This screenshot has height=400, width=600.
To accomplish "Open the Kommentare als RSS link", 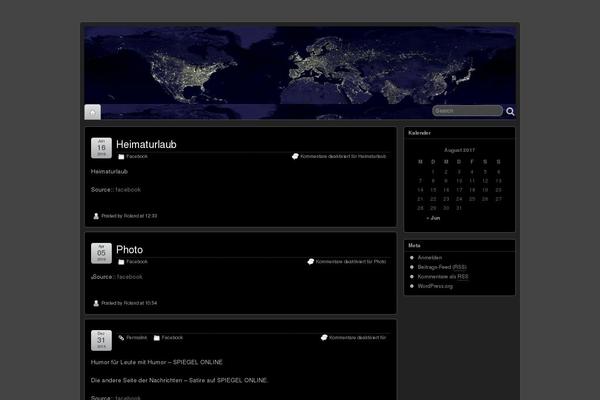I will (443, 276).
